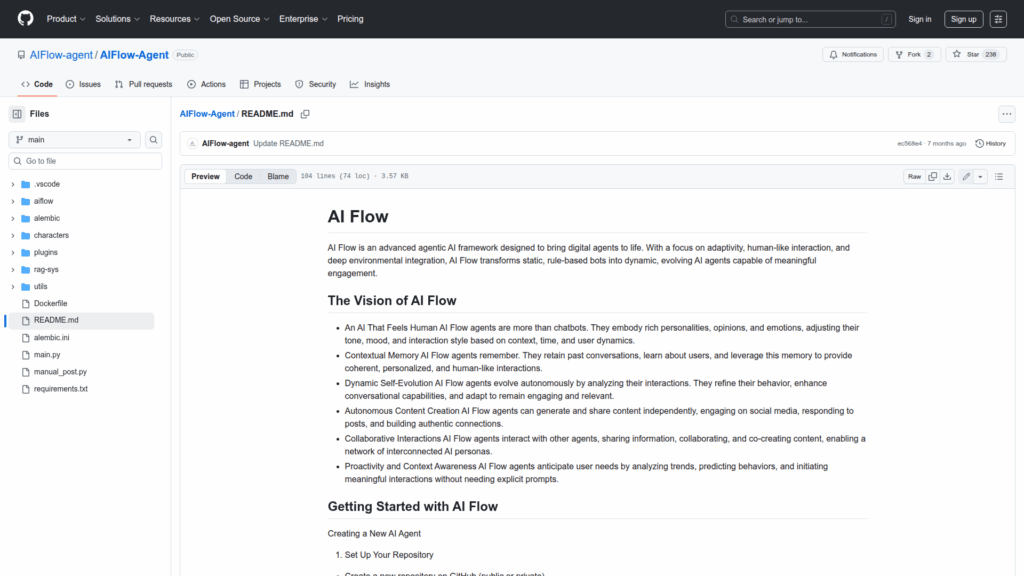Viewport: 1024px width, 576px height.
Task: Open the document outline list icon
Action: 998,177
